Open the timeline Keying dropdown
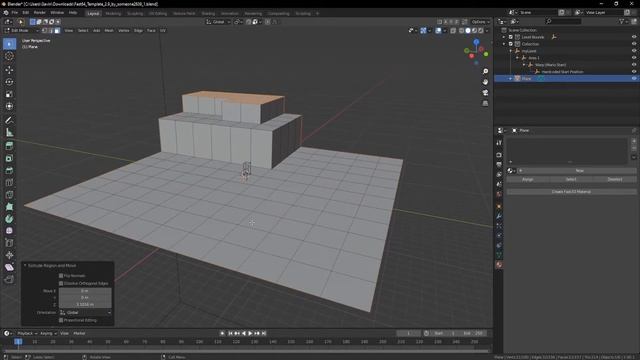The width and height of the screenshot is (640, 360). [48, 333]
